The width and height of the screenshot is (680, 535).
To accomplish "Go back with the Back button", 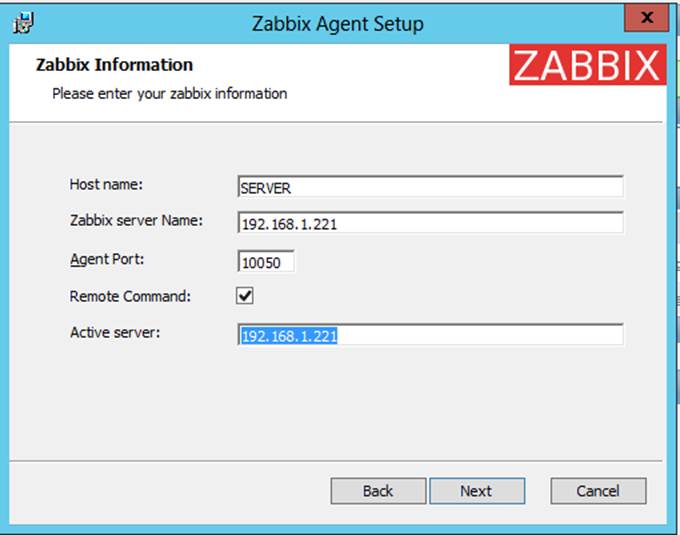I will coord(378,491).
